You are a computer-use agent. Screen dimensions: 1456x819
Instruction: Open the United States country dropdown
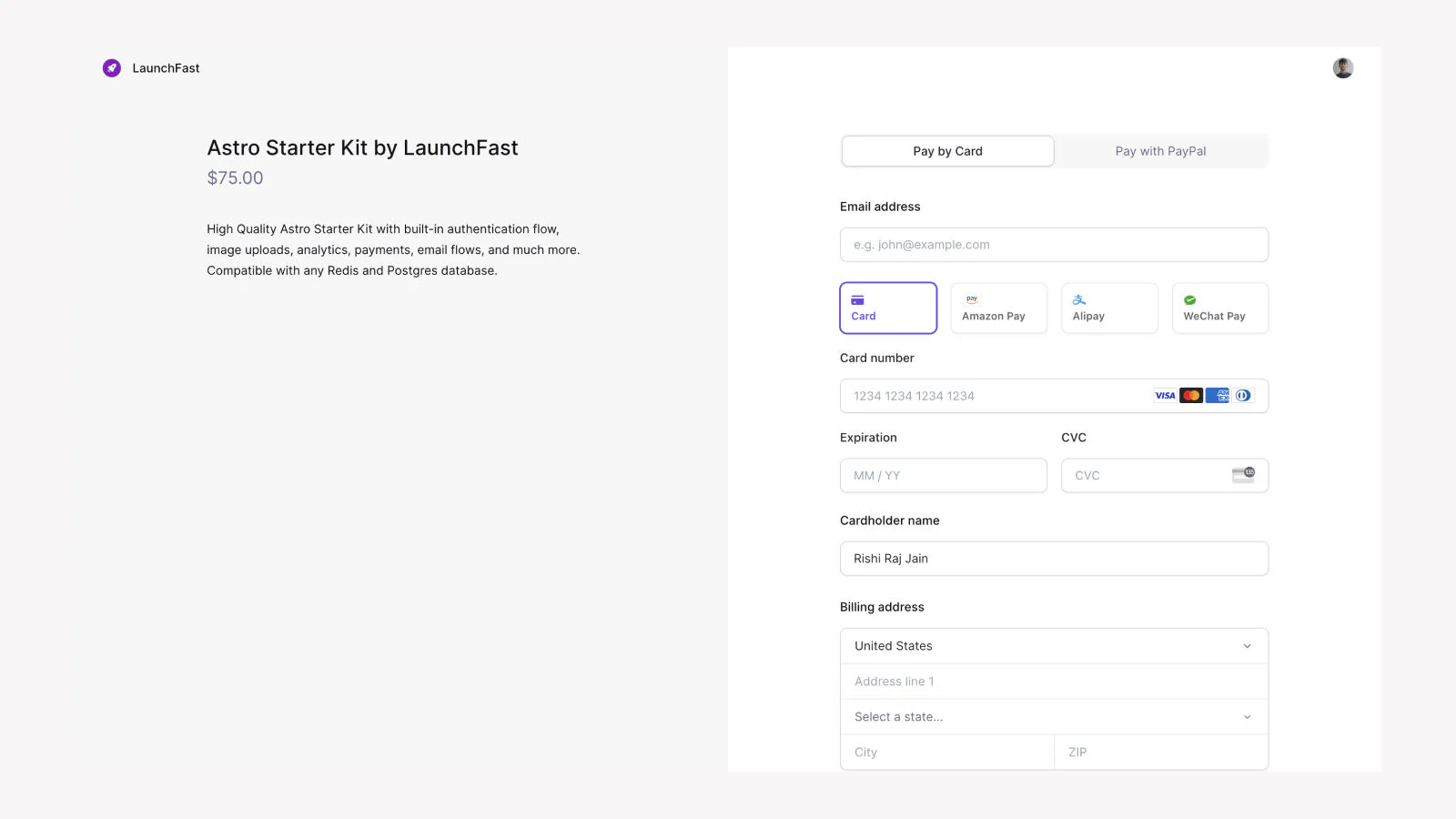(x=1053, y=645)
